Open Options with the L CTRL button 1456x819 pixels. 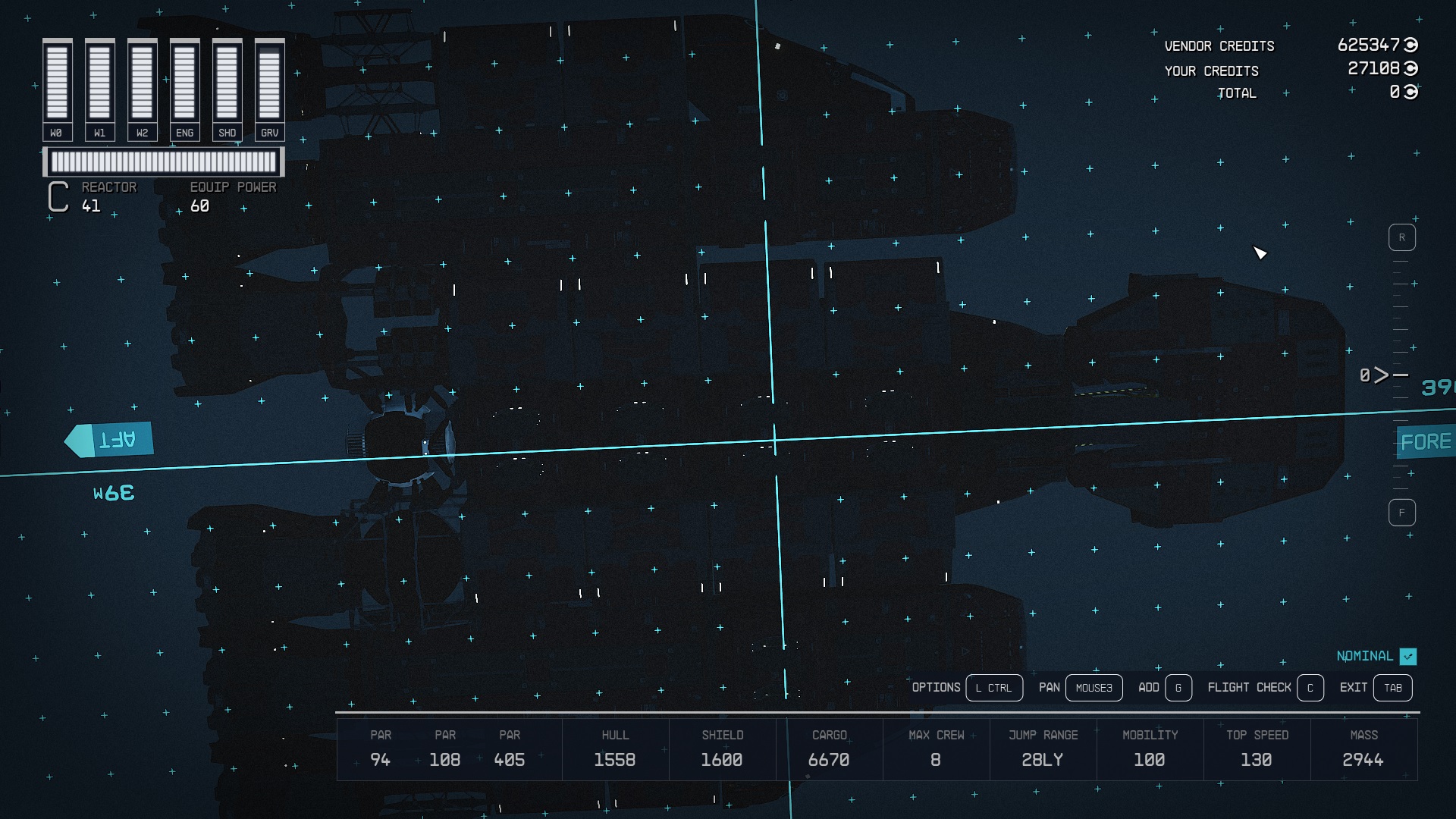click(x=993, y=688)
